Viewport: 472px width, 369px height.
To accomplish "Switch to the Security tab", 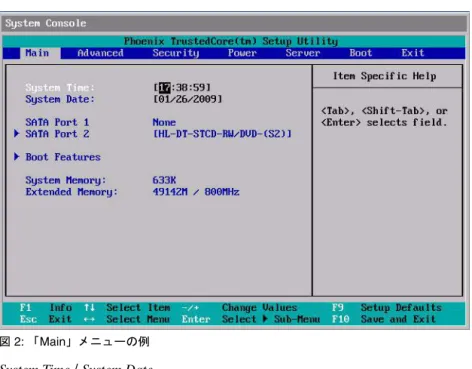I will point(176,53).
